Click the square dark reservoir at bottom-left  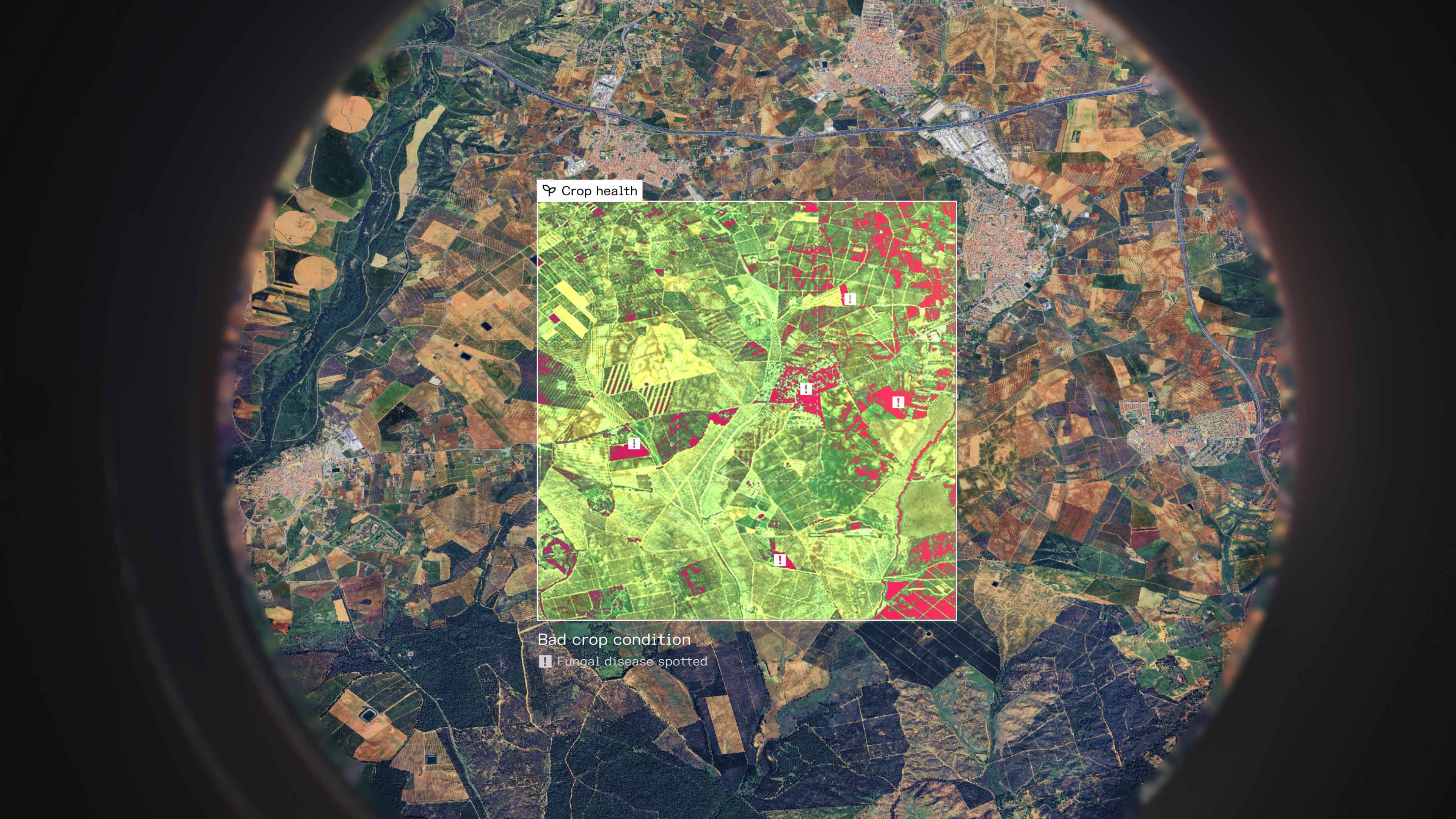tap(369, 715)
